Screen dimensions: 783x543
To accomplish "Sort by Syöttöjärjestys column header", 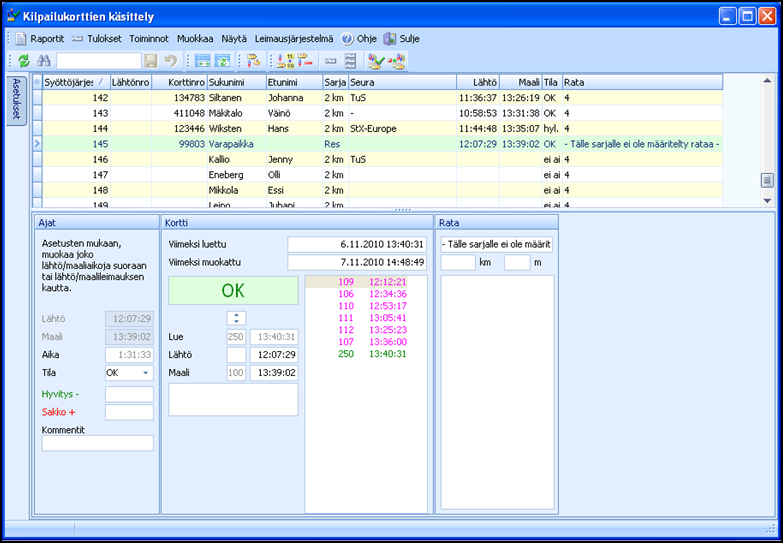I will (76, 82).
